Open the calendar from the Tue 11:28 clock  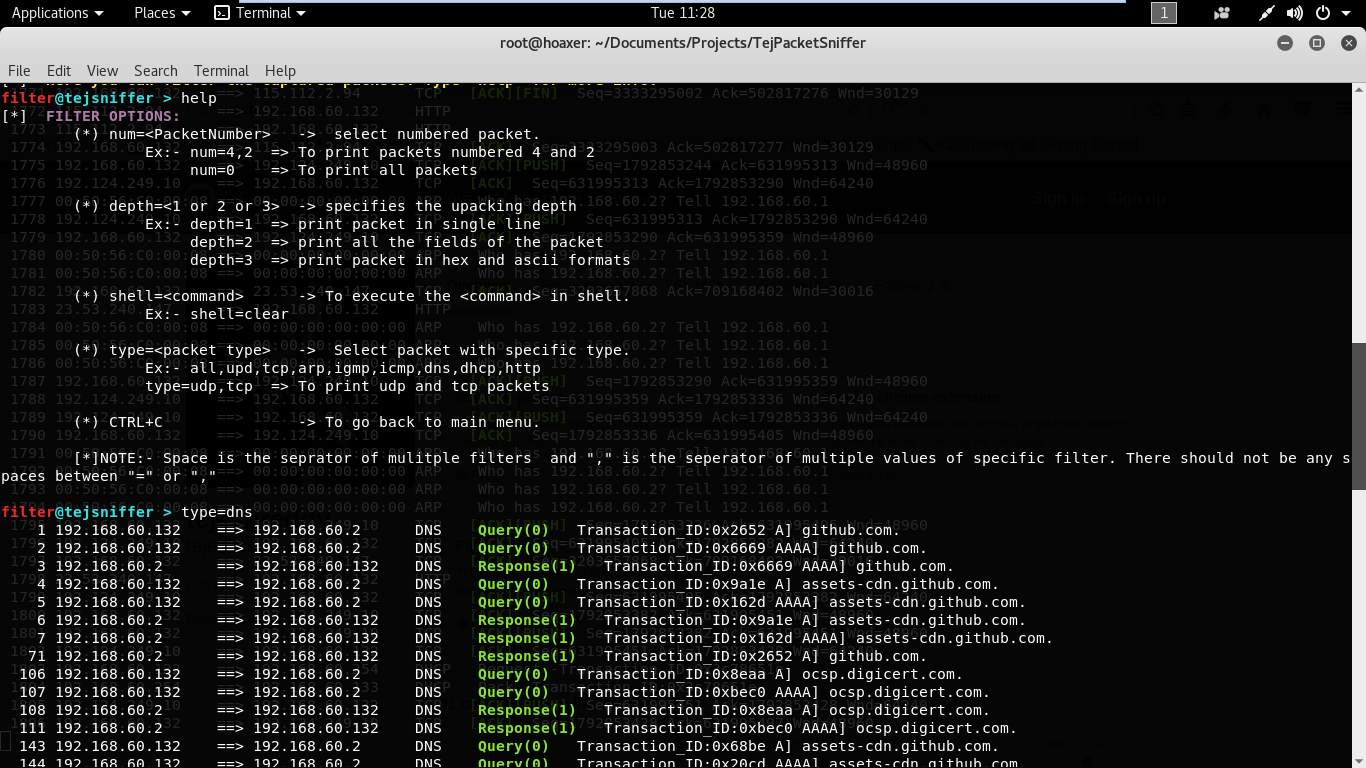(683, 13)
